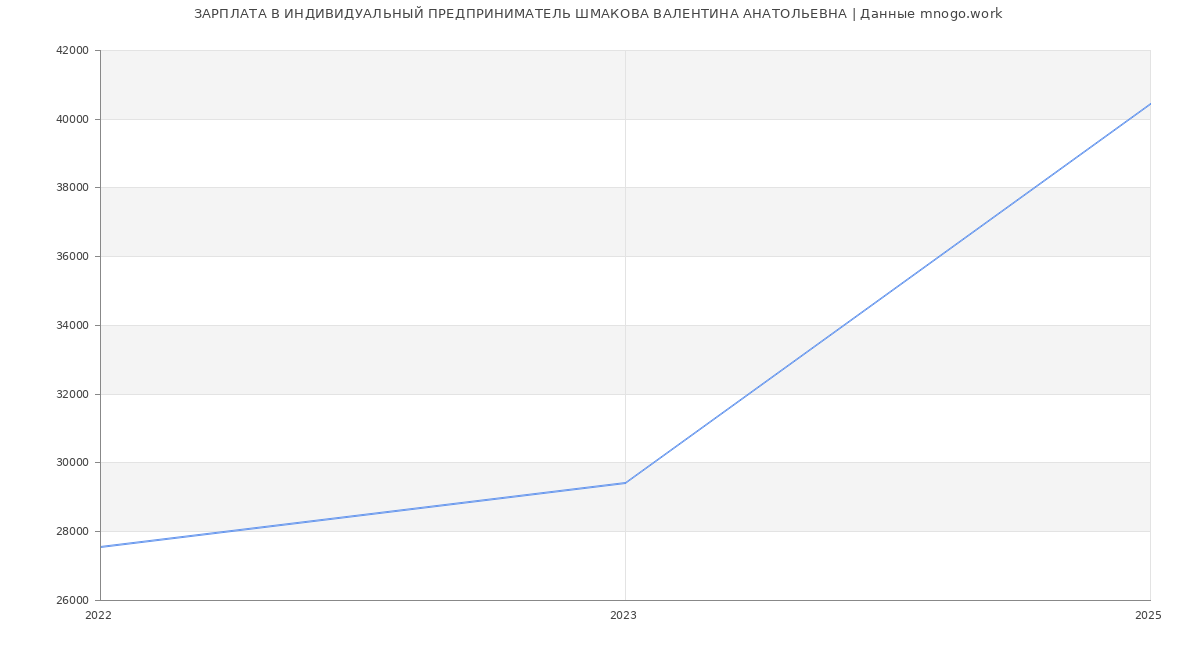1200x650 pixels.
Task: Click the 42000 y-axis label
Action: coord(72,51)
